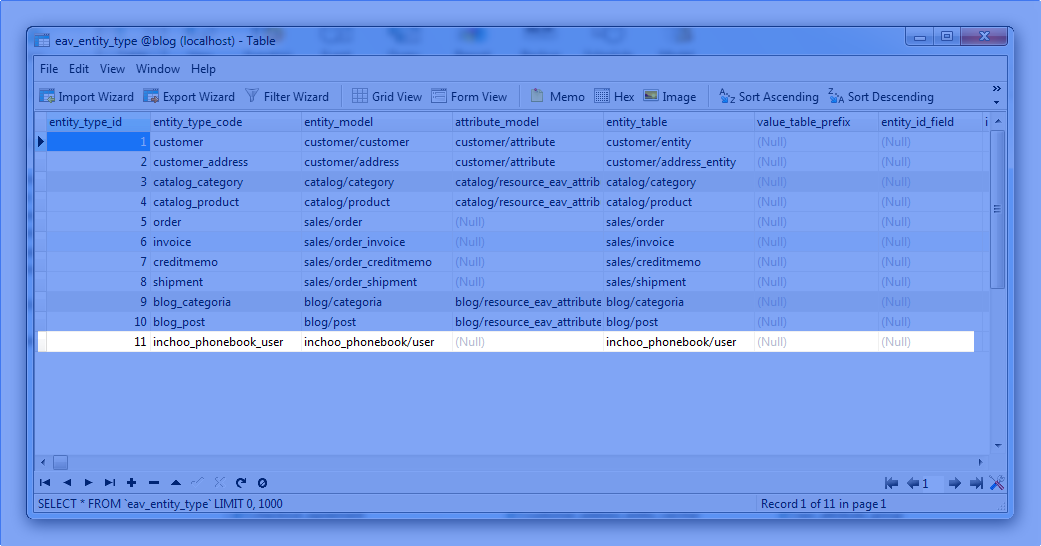
Task: Open the Import Wizard
Action: tap(86, 97)
